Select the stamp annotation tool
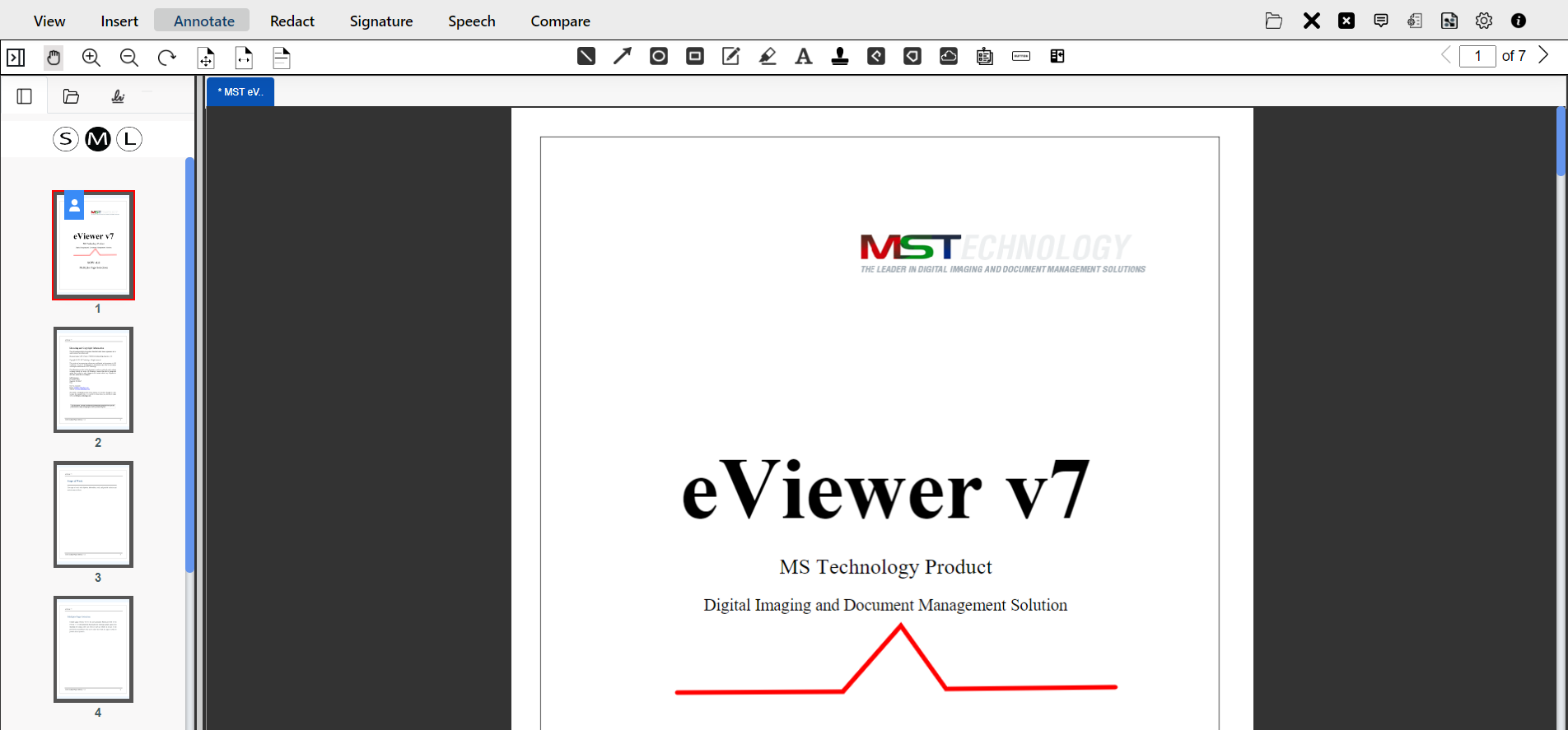The width and height of the screenshot is (1568, 730). [840, 56]
